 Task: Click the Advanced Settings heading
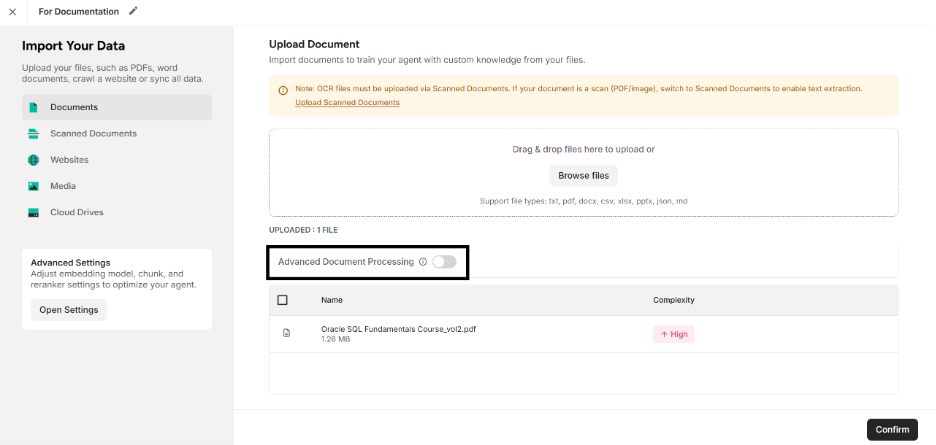pyautogui.click(x=70, y=263)
